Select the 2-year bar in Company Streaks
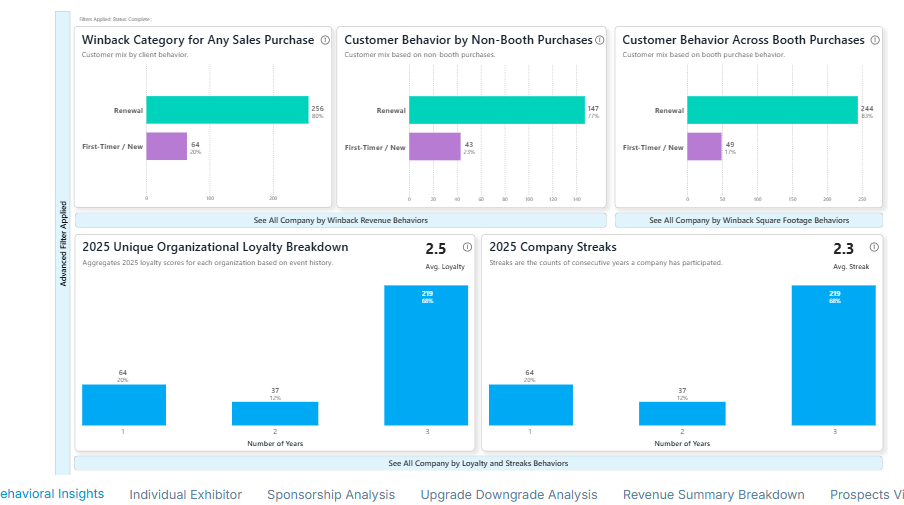 coord(681,413)
